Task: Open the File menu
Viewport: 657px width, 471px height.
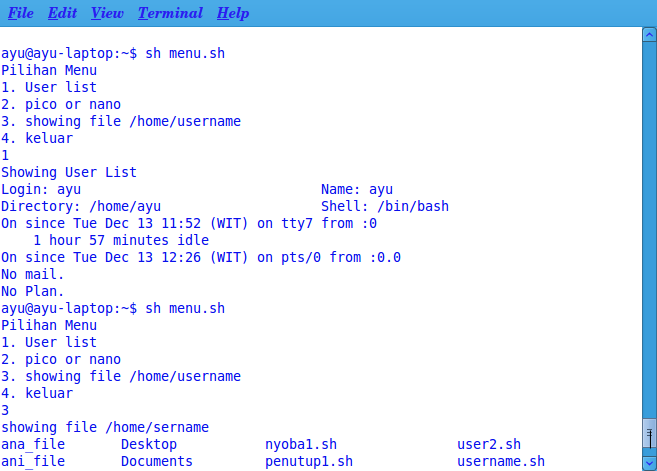Action: tap(21, 13)
